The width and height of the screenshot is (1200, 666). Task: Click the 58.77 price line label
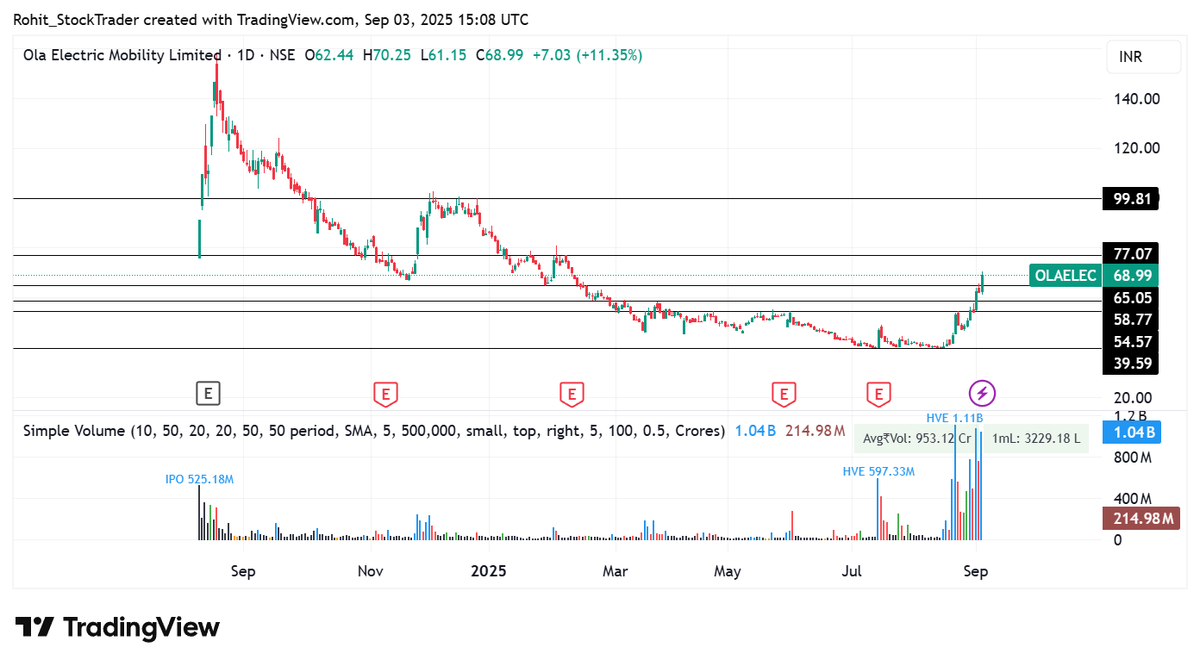(x=1131, y=320)
